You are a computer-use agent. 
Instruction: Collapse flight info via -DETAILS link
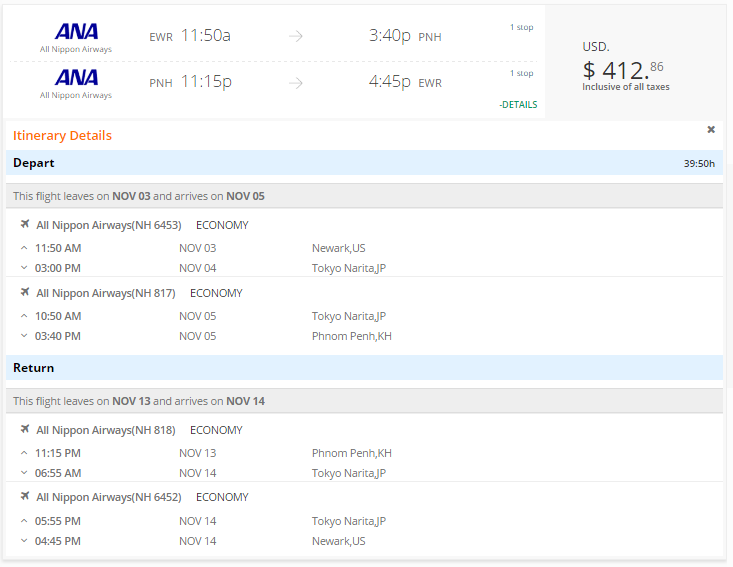click(x=518, y=105)
